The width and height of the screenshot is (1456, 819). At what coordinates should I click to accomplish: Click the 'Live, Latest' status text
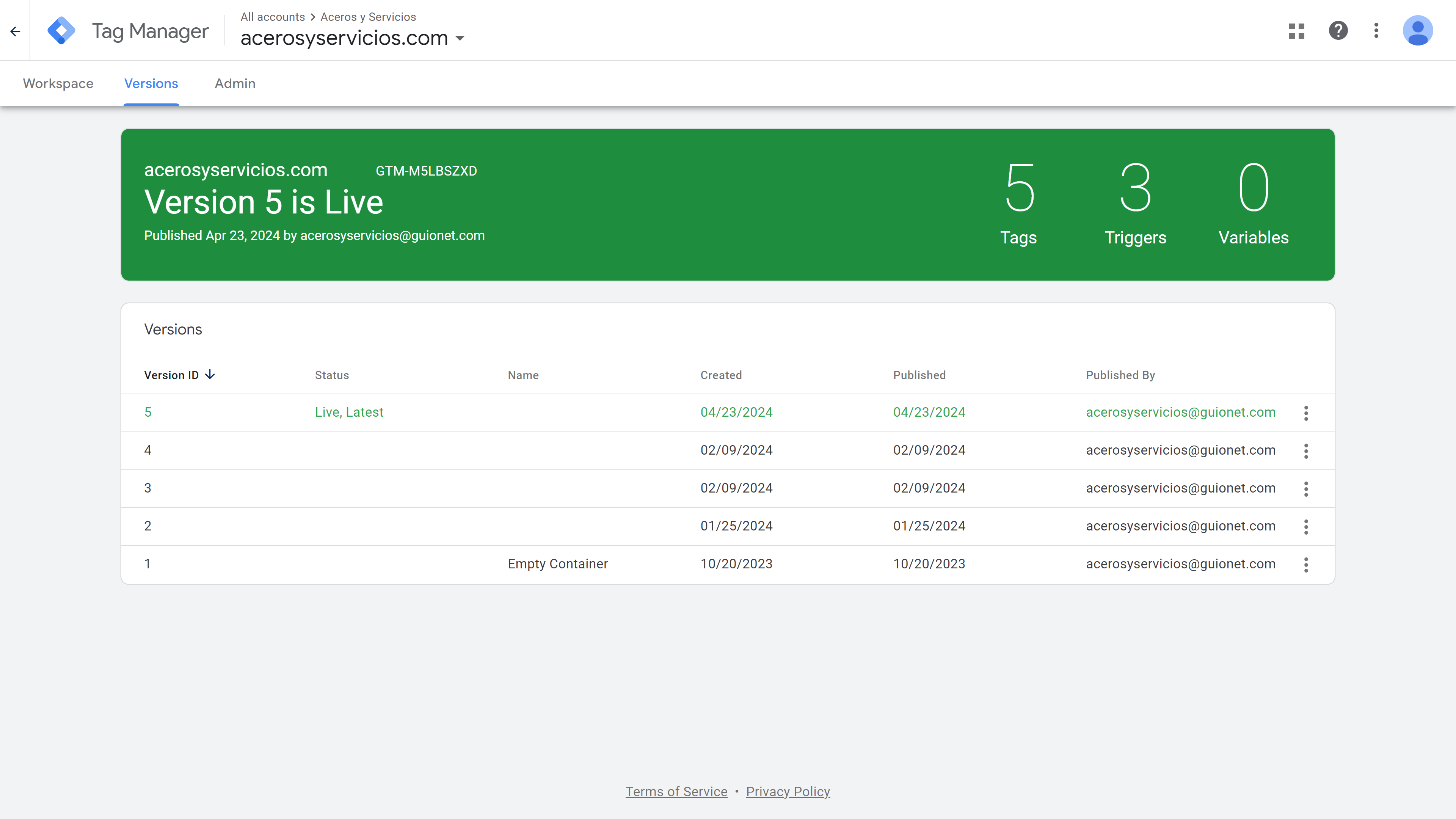(349, 412)
